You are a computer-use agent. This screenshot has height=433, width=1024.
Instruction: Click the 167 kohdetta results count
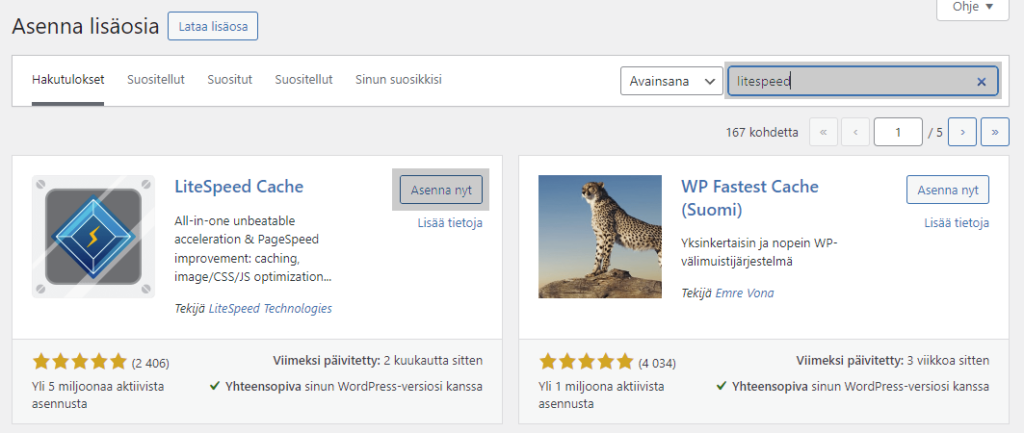pos(761,133)
